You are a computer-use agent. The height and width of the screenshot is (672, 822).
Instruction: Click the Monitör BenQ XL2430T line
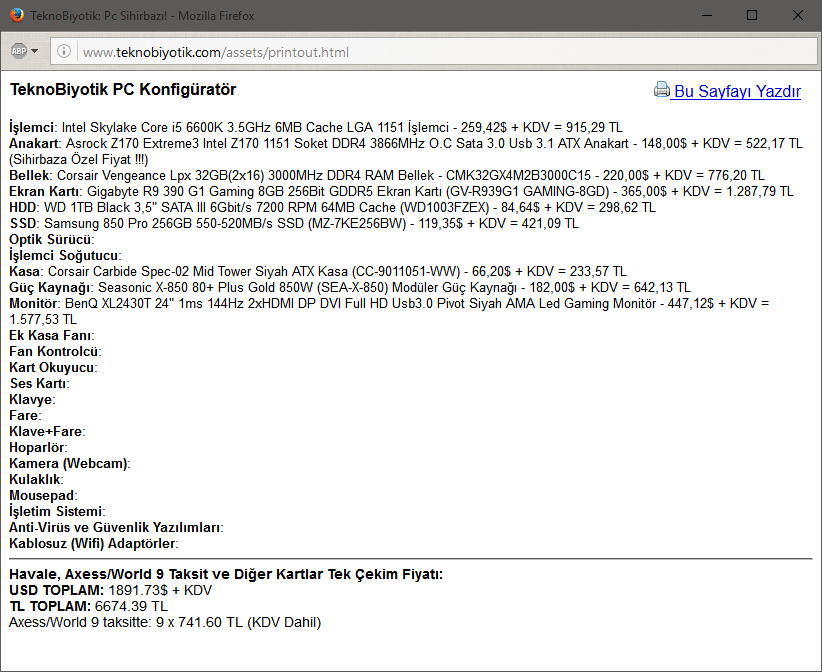coord(389,304)
